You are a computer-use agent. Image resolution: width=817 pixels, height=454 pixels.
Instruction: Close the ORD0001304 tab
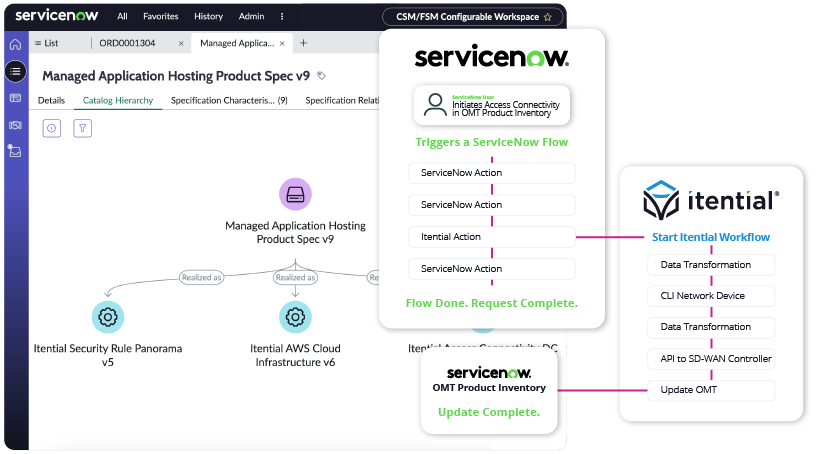point(181,44)
